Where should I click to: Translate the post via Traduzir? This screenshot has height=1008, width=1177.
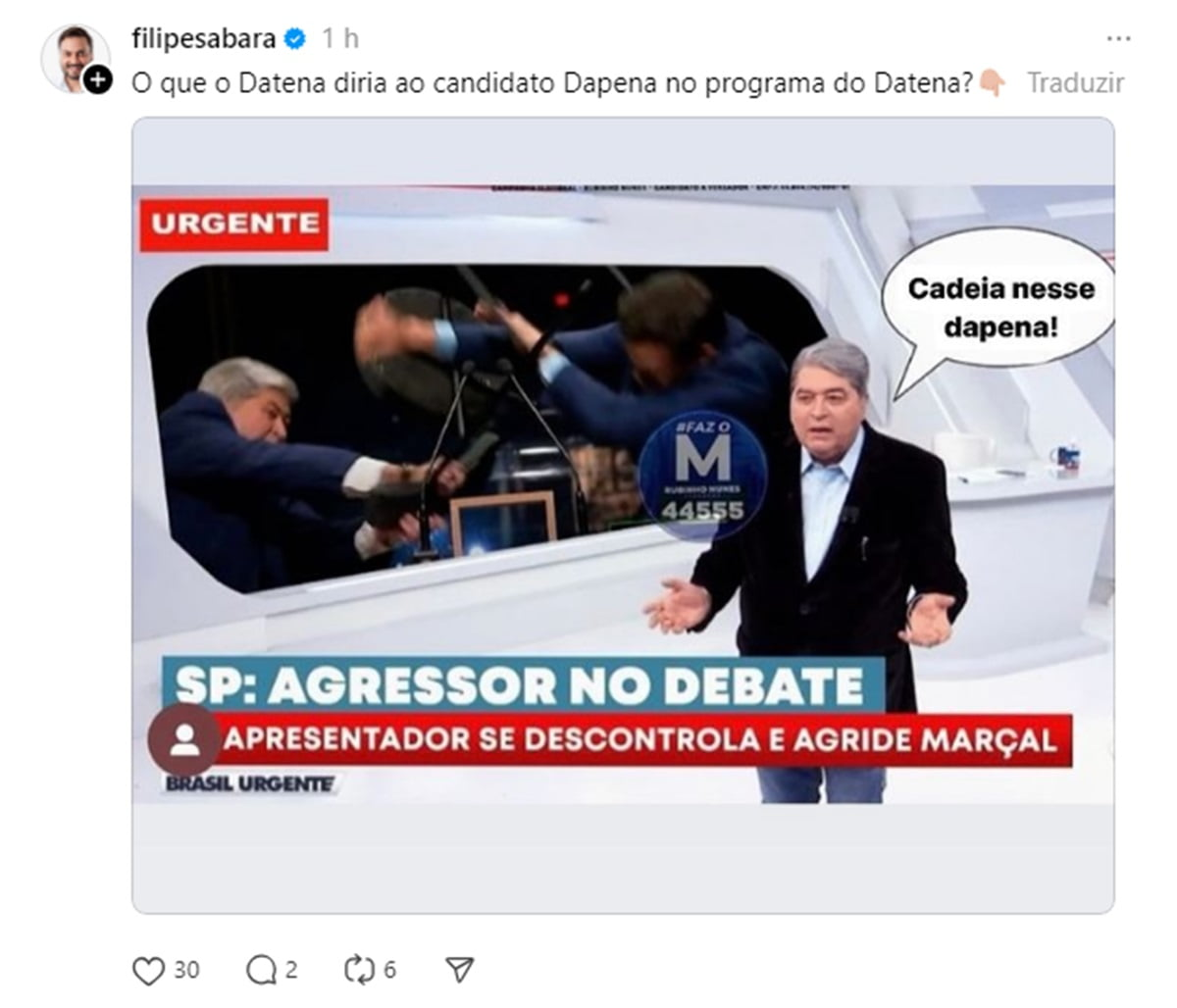(1075, 83)
